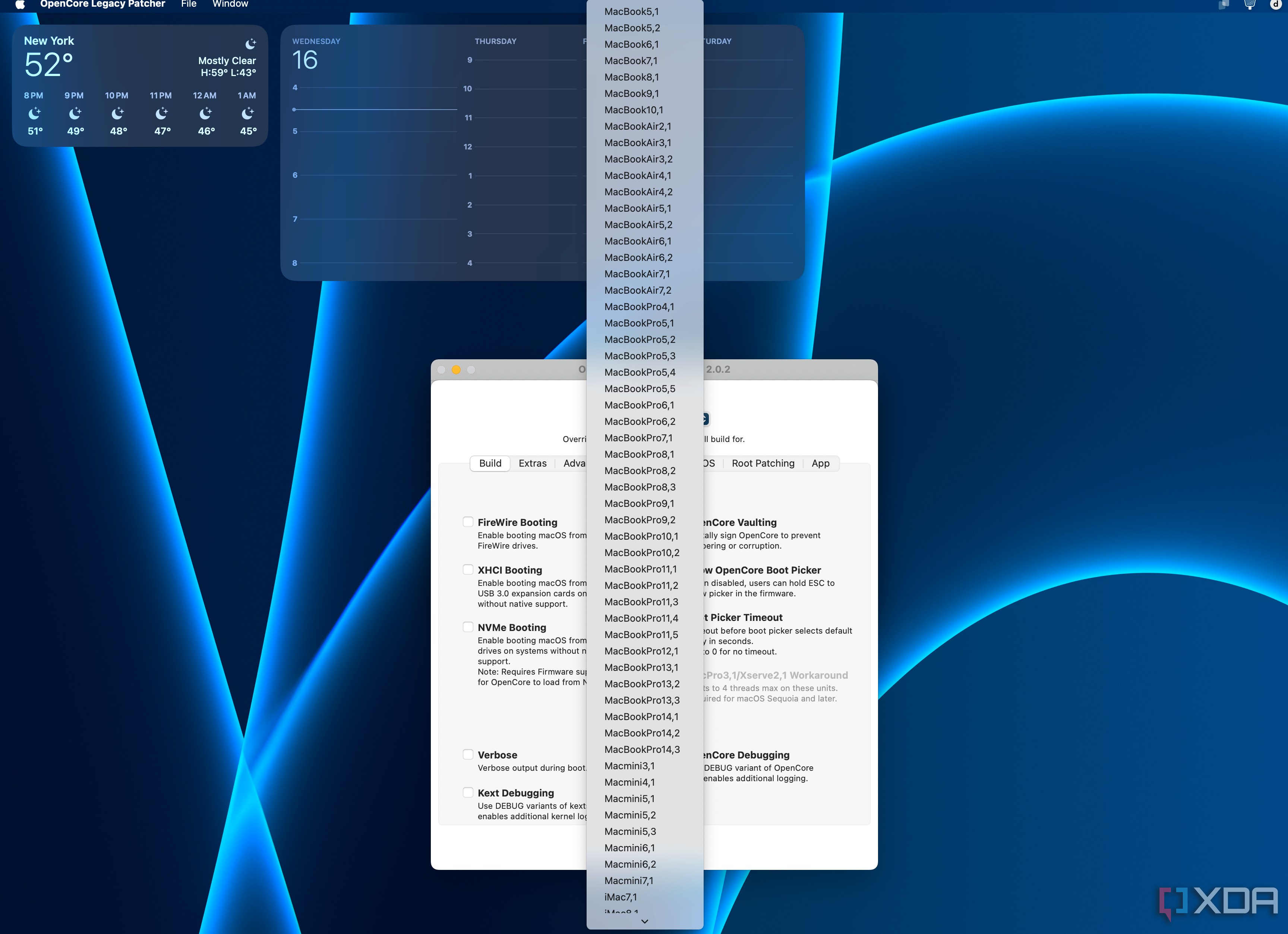
Task: Select Macmini7,1 from the model list
Action: (645, 881)
